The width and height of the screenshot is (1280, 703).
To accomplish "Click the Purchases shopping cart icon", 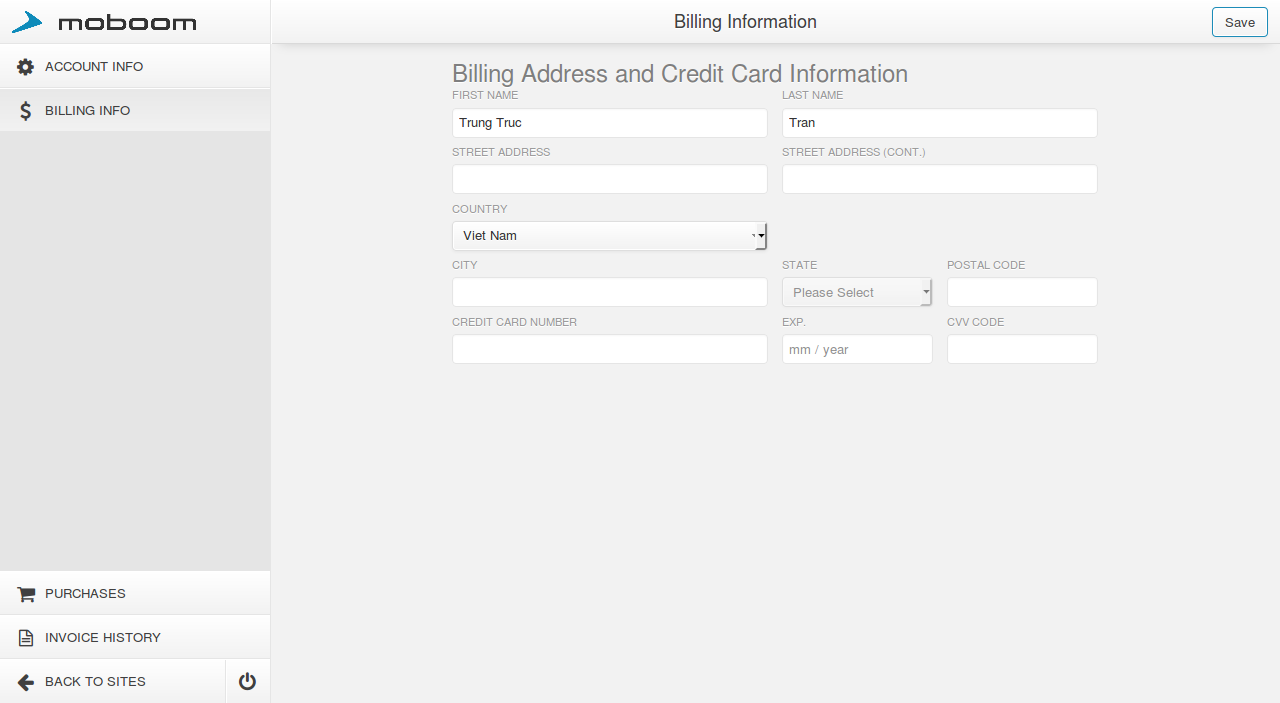I will pos(26,594).
